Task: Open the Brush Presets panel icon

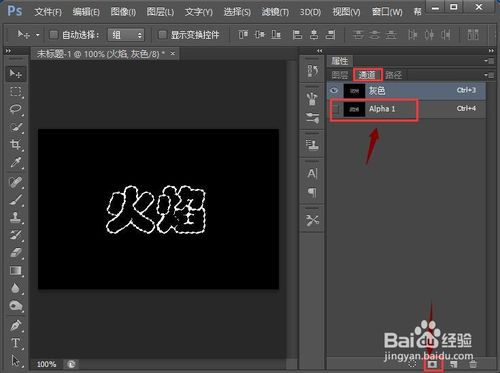Action: click(312, 99)
